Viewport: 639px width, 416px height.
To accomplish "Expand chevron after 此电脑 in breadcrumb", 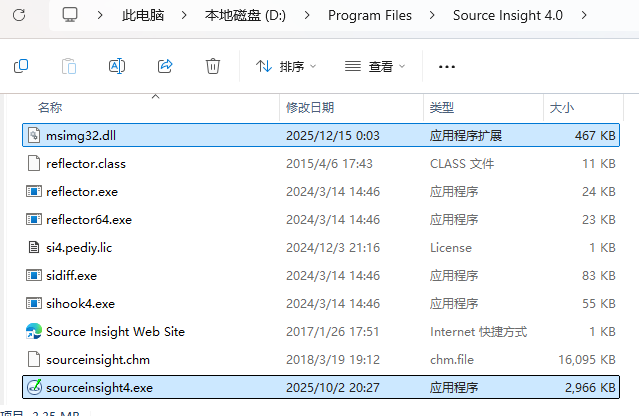I will pos(184,15).
